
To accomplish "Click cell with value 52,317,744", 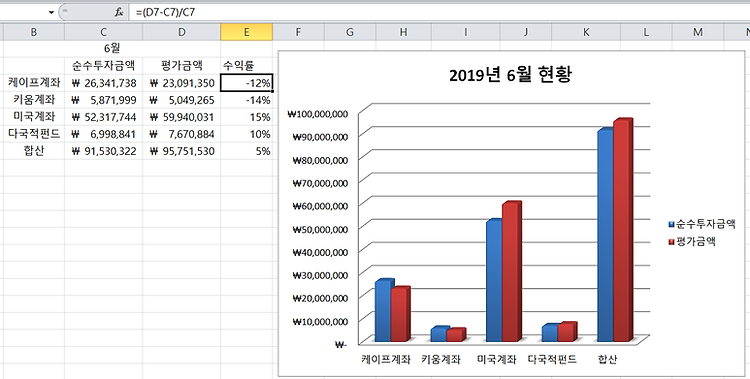I will 103,117.
